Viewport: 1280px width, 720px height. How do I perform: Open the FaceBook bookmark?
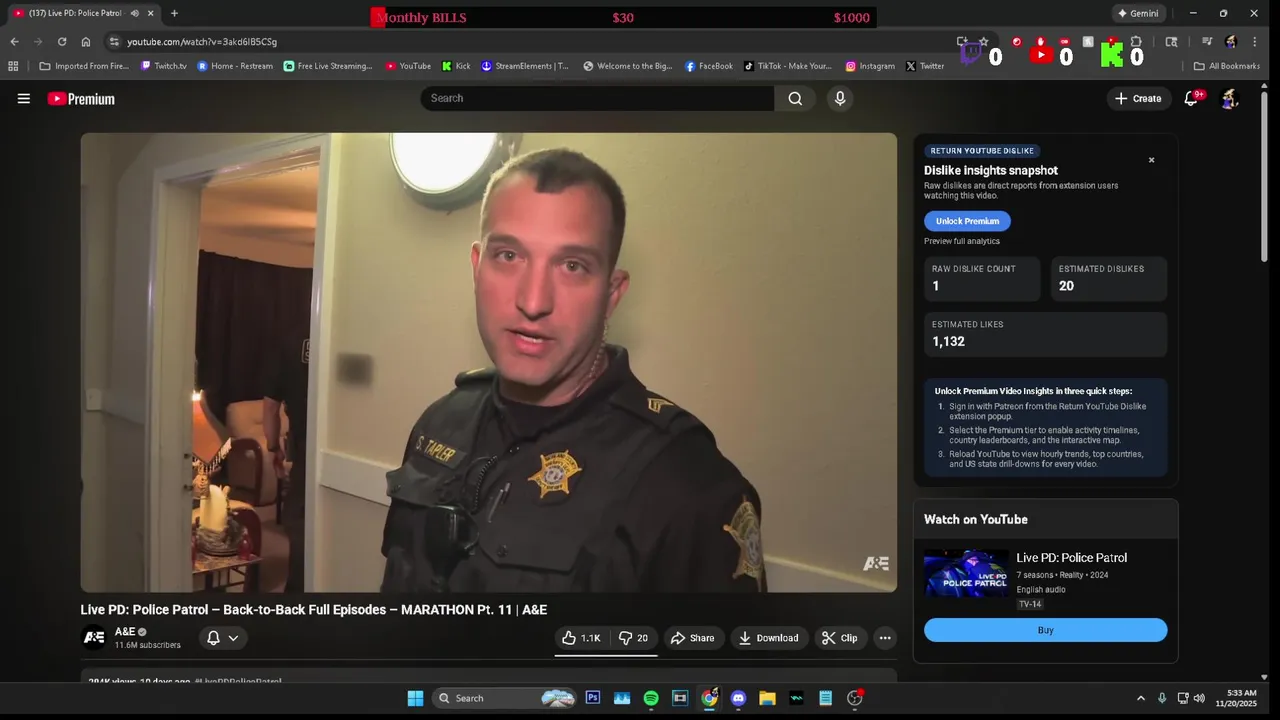(x=709, y=66)
